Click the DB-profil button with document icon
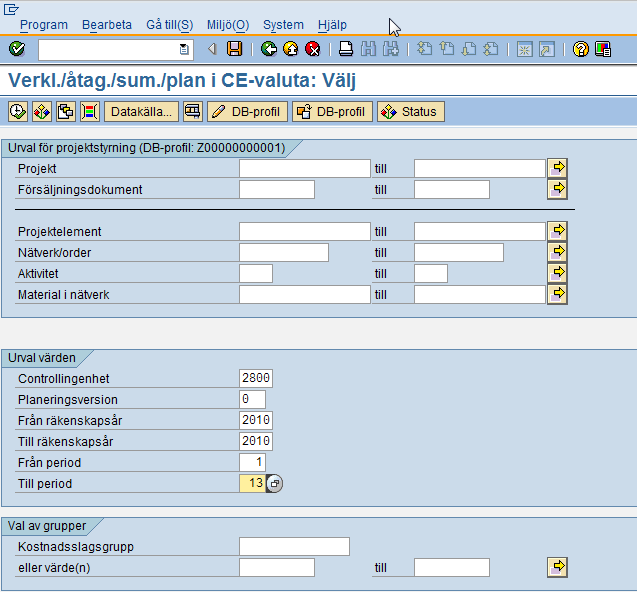Viewport: 637px width, 592px height. (332, 111)
